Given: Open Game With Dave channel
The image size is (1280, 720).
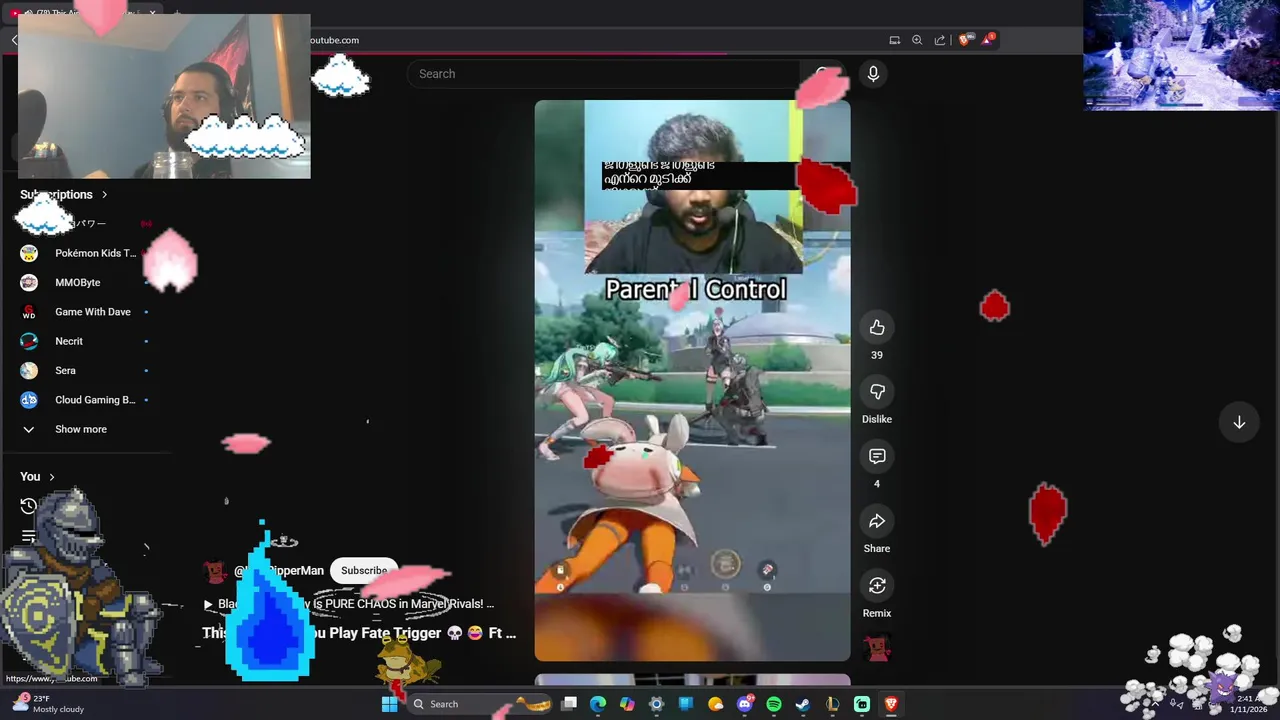Looking at the screenshot, I should coord(85,312).
